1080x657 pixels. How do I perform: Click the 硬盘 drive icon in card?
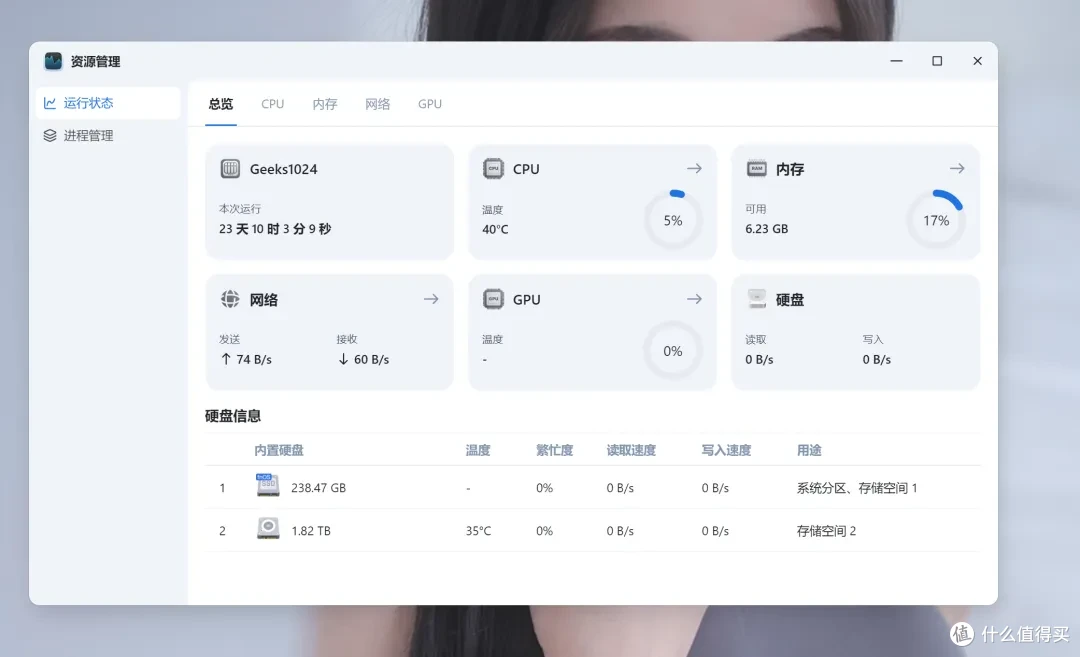[756, 299]
